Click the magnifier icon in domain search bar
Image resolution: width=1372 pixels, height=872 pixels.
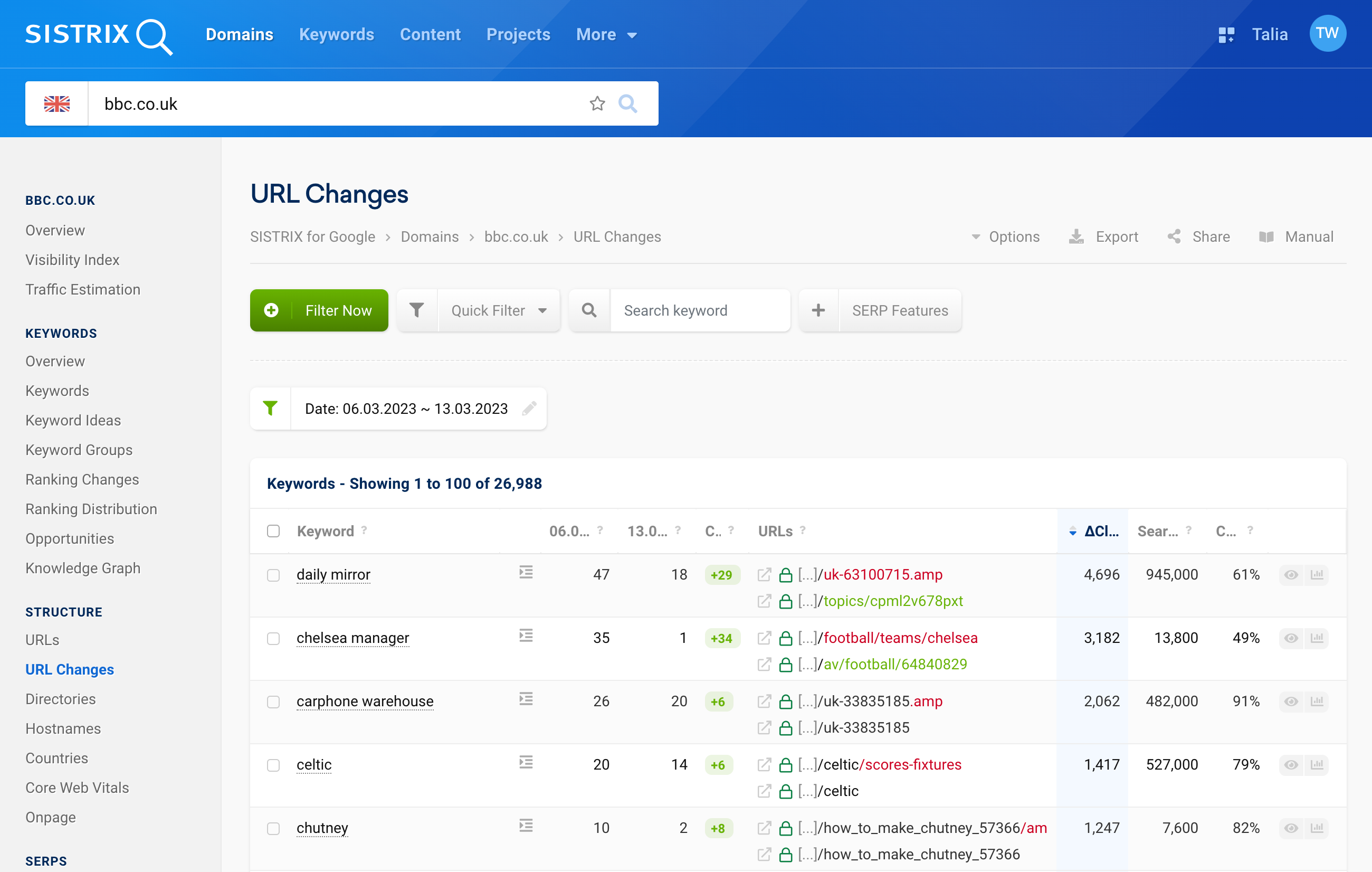pyautogui.click(x=627, y=104)
